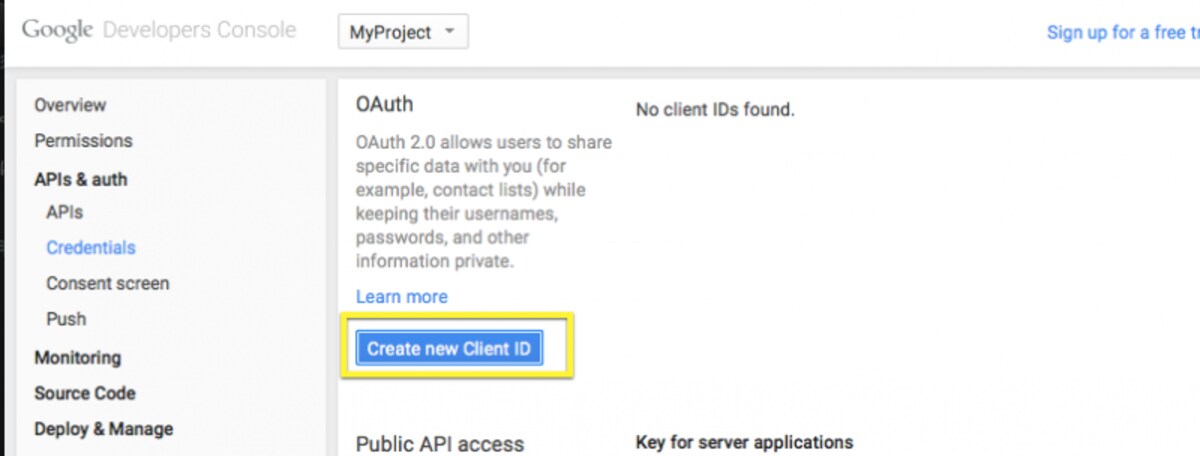Open Permissions in the sidebar

click(83, 141)
